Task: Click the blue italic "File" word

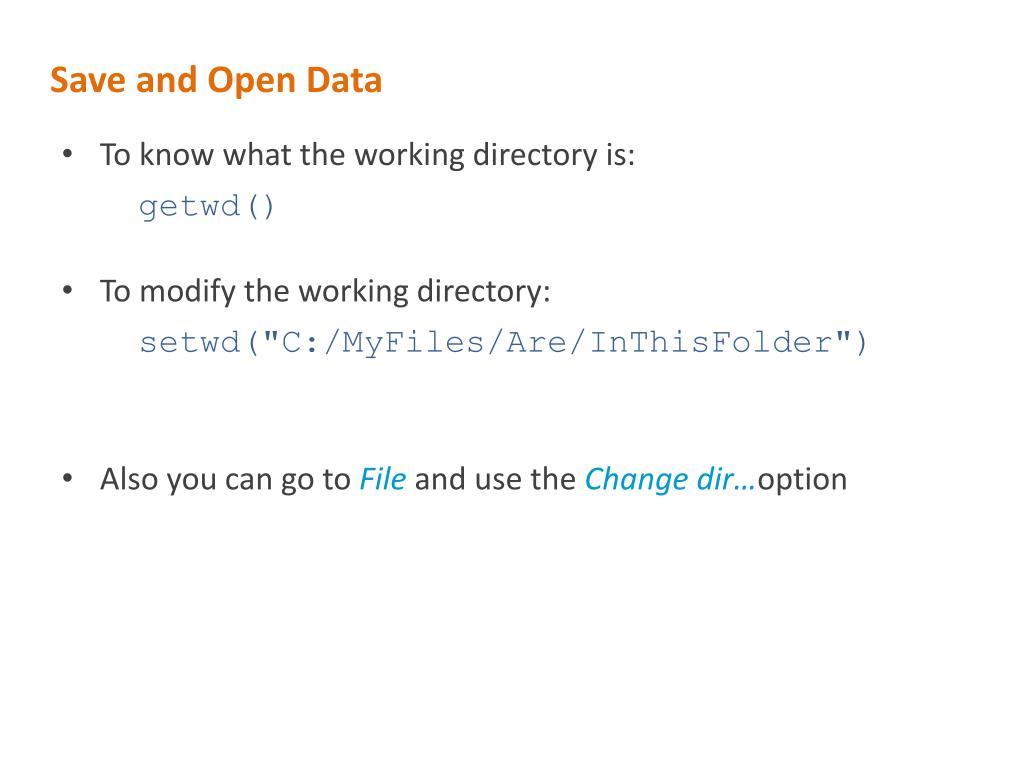Action: (x=383, y=479)
